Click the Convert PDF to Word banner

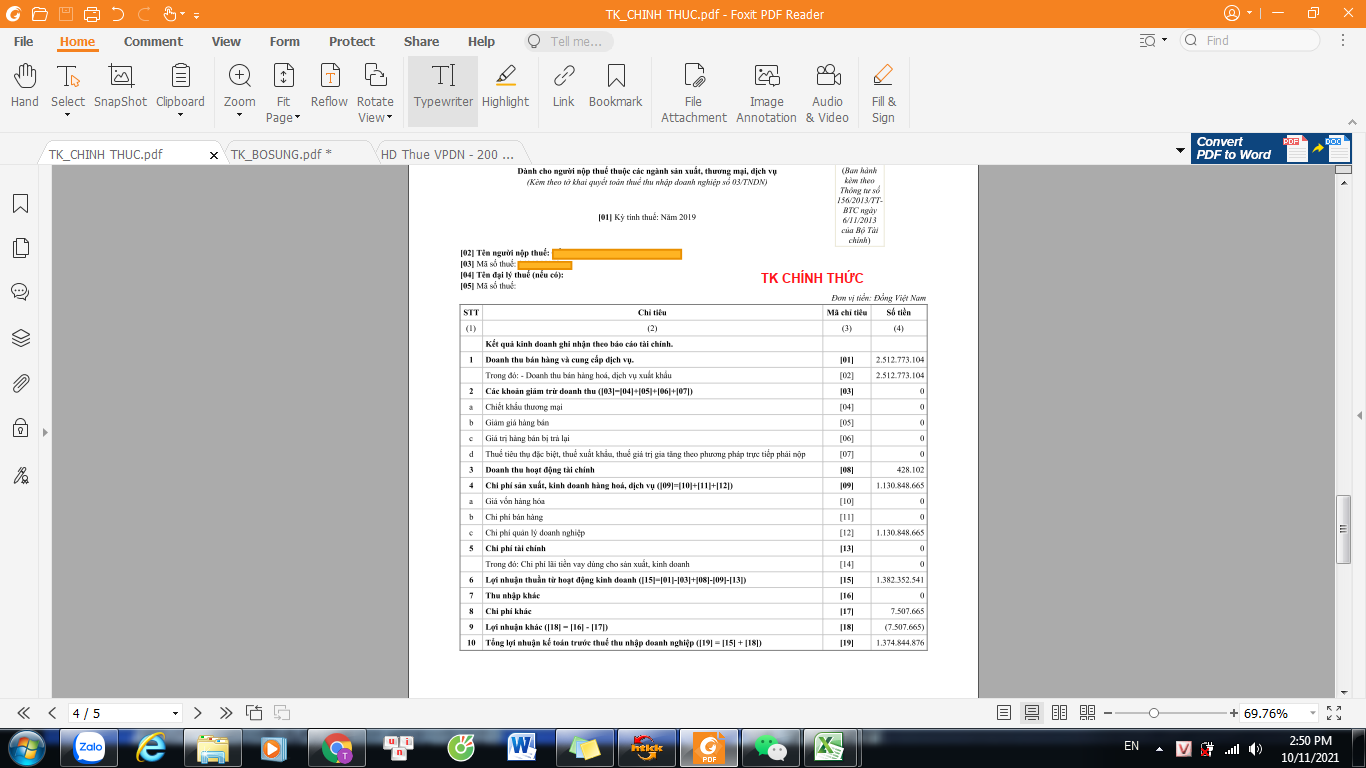(x=1270, y=148)
